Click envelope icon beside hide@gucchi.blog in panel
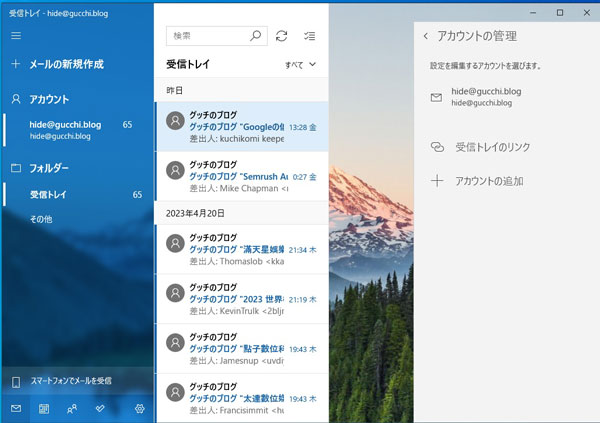The width and height of the screenshot is (600, 423). 436,97
